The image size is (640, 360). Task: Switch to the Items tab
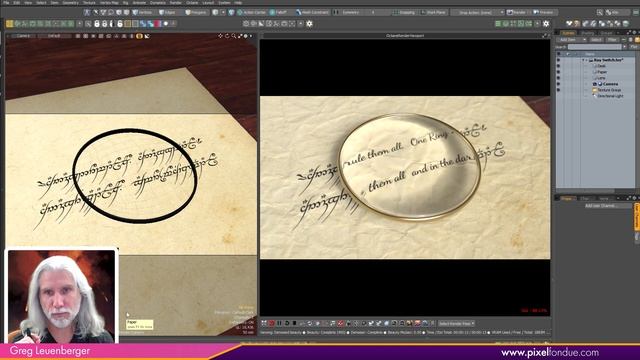pyautogui.click(x=568, y=33)
